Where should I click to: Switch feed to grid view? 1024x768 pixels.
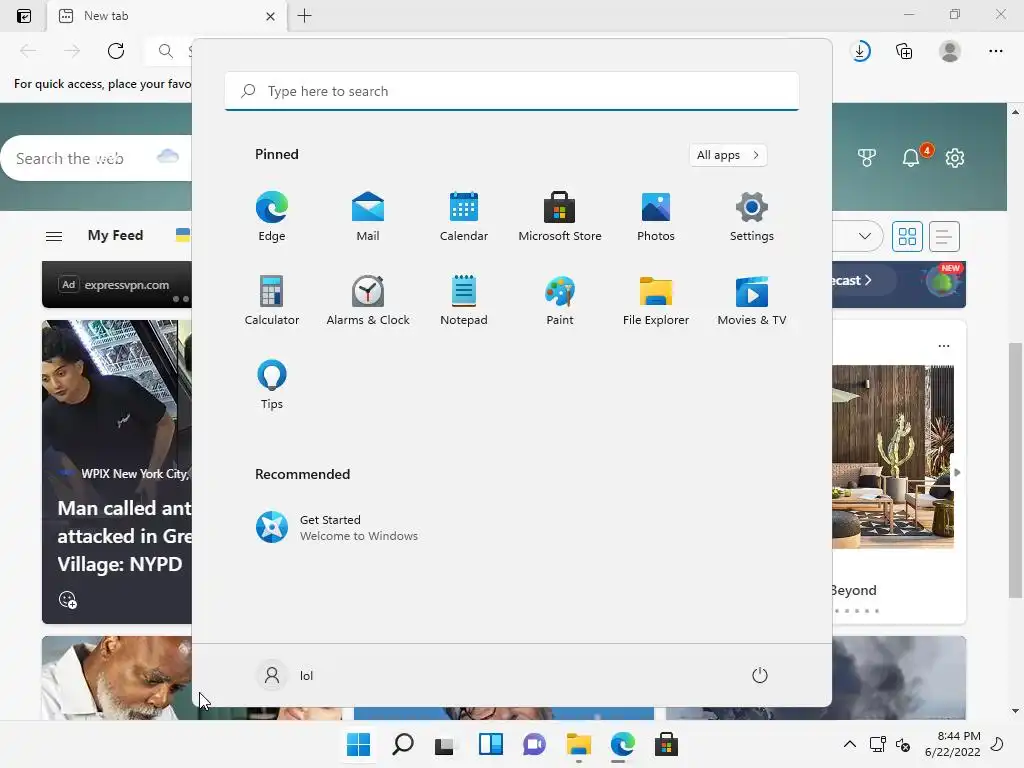tap(907, 236)
